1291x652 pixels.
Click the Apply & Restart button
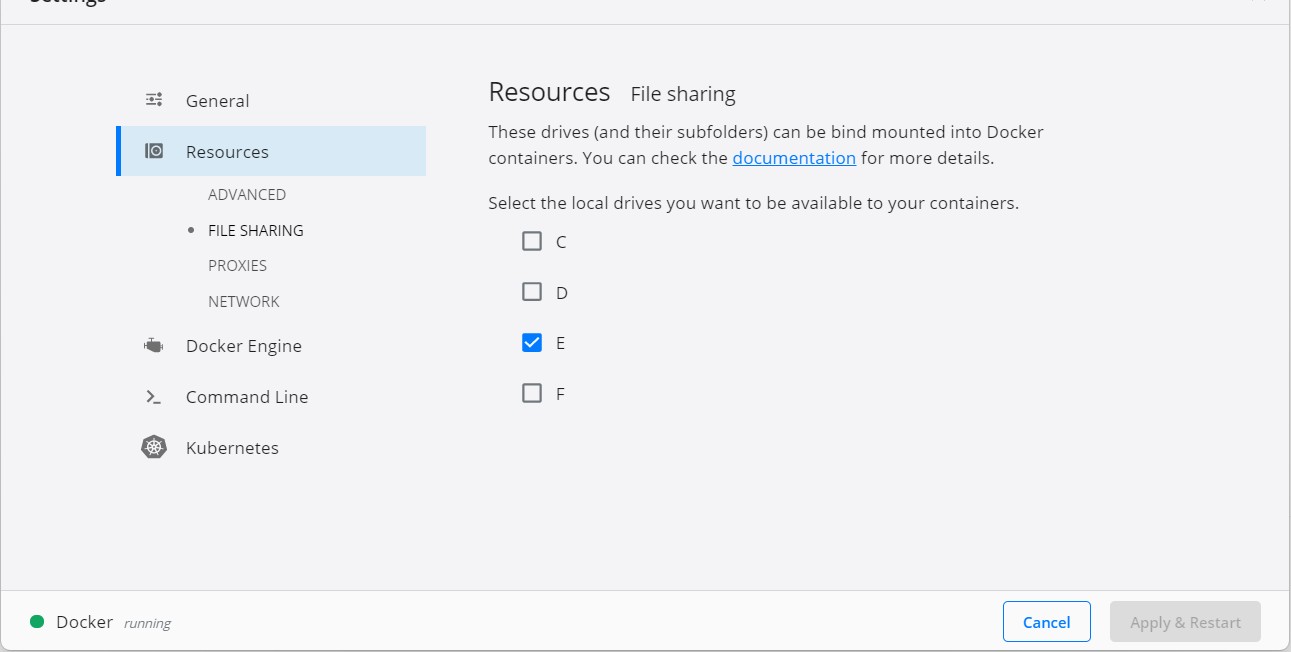pyautogui.click(x=1185, y=622)
